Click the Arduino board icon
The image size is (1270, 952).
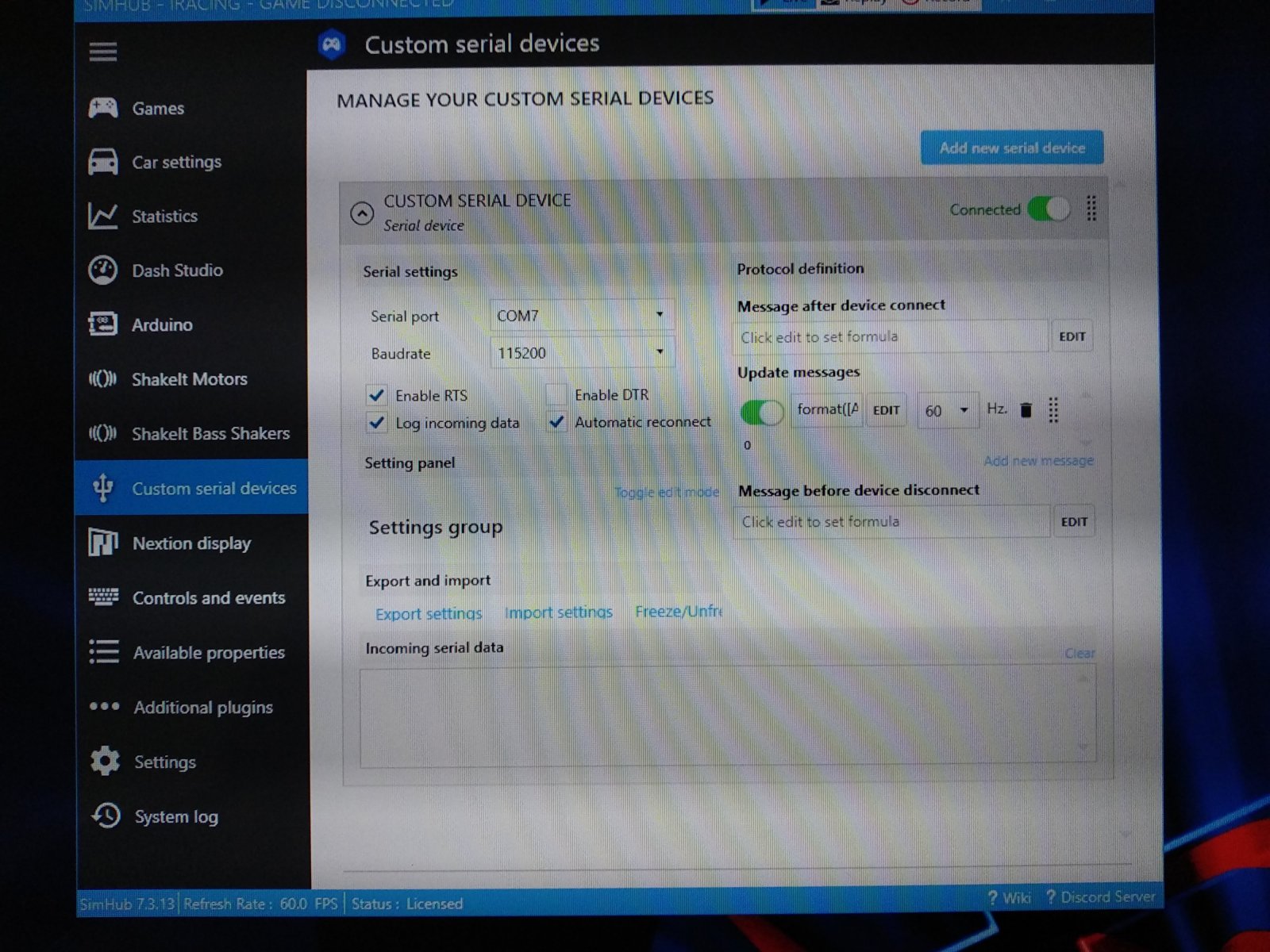point(103,324)
